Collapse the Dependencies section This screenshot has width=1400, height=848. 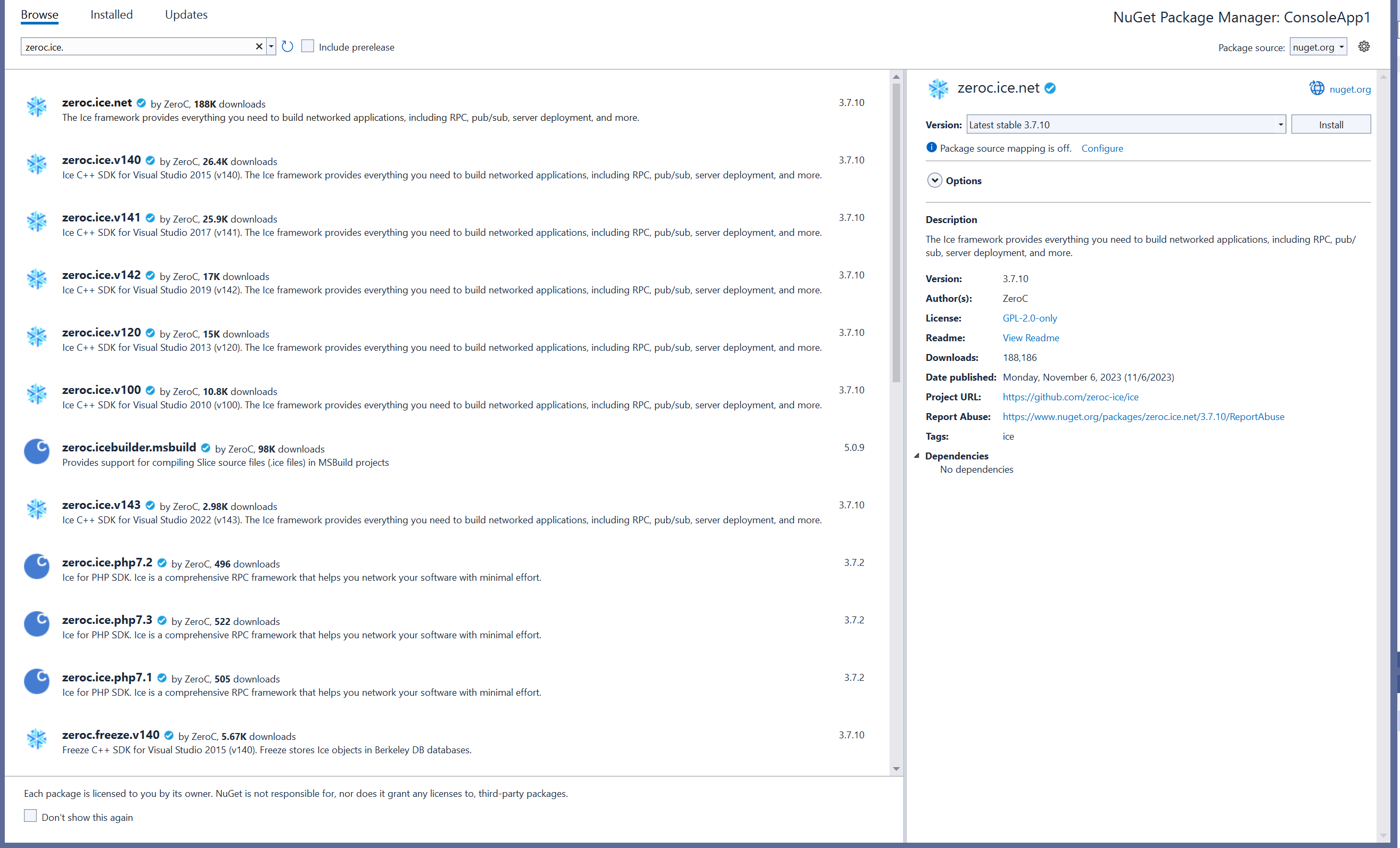tap(917, 456)
